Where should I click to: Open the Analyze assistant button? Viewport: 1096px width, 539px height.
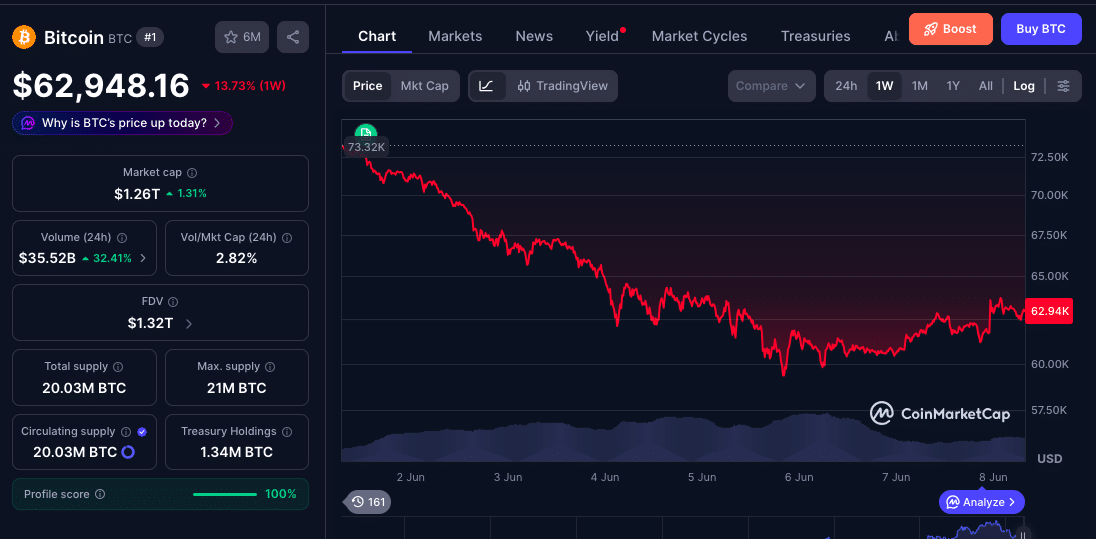(981, 502)
